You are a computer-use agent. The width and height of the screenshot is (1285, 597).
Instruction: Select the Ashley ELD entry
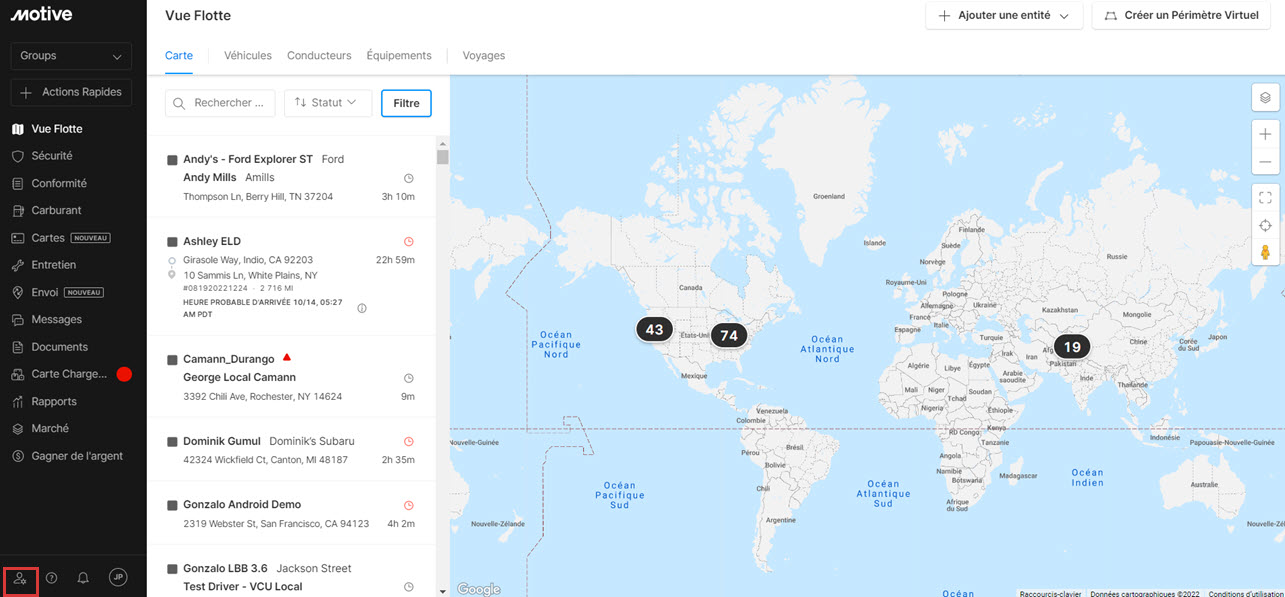[x=291, y=277]
